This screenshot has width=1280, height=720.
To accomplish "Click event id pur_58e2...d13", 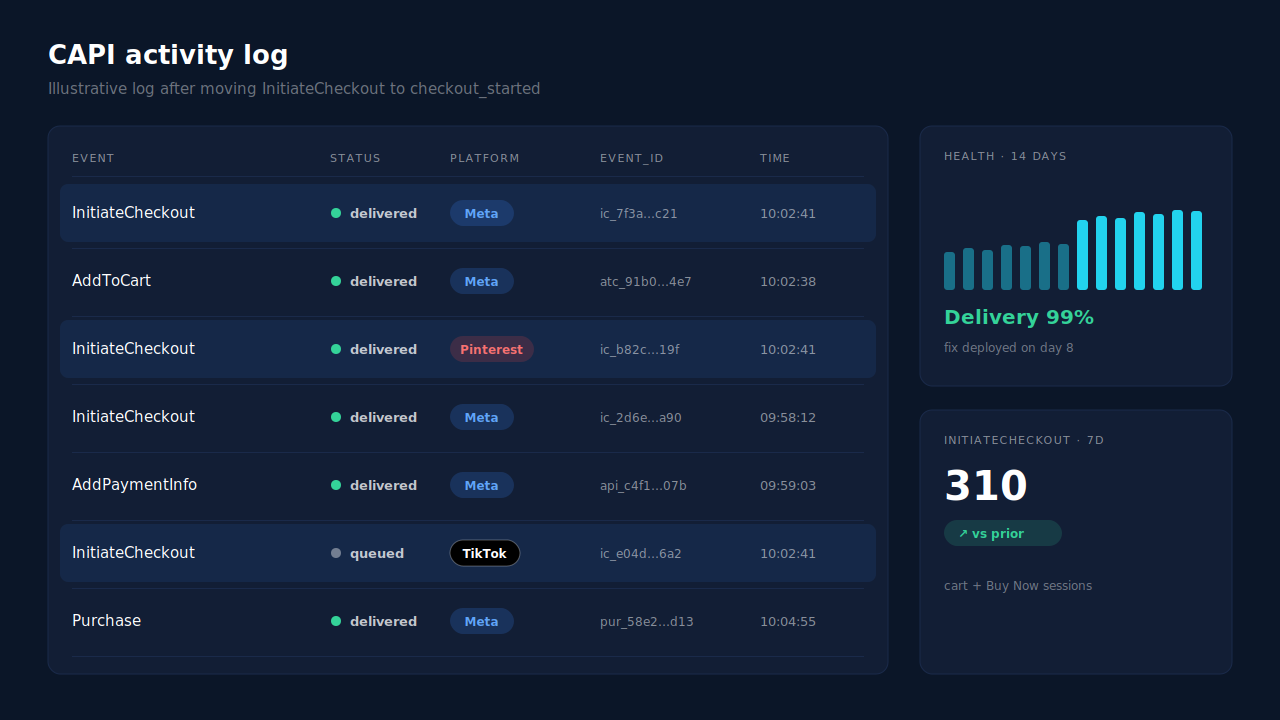I will click(647, 621).
